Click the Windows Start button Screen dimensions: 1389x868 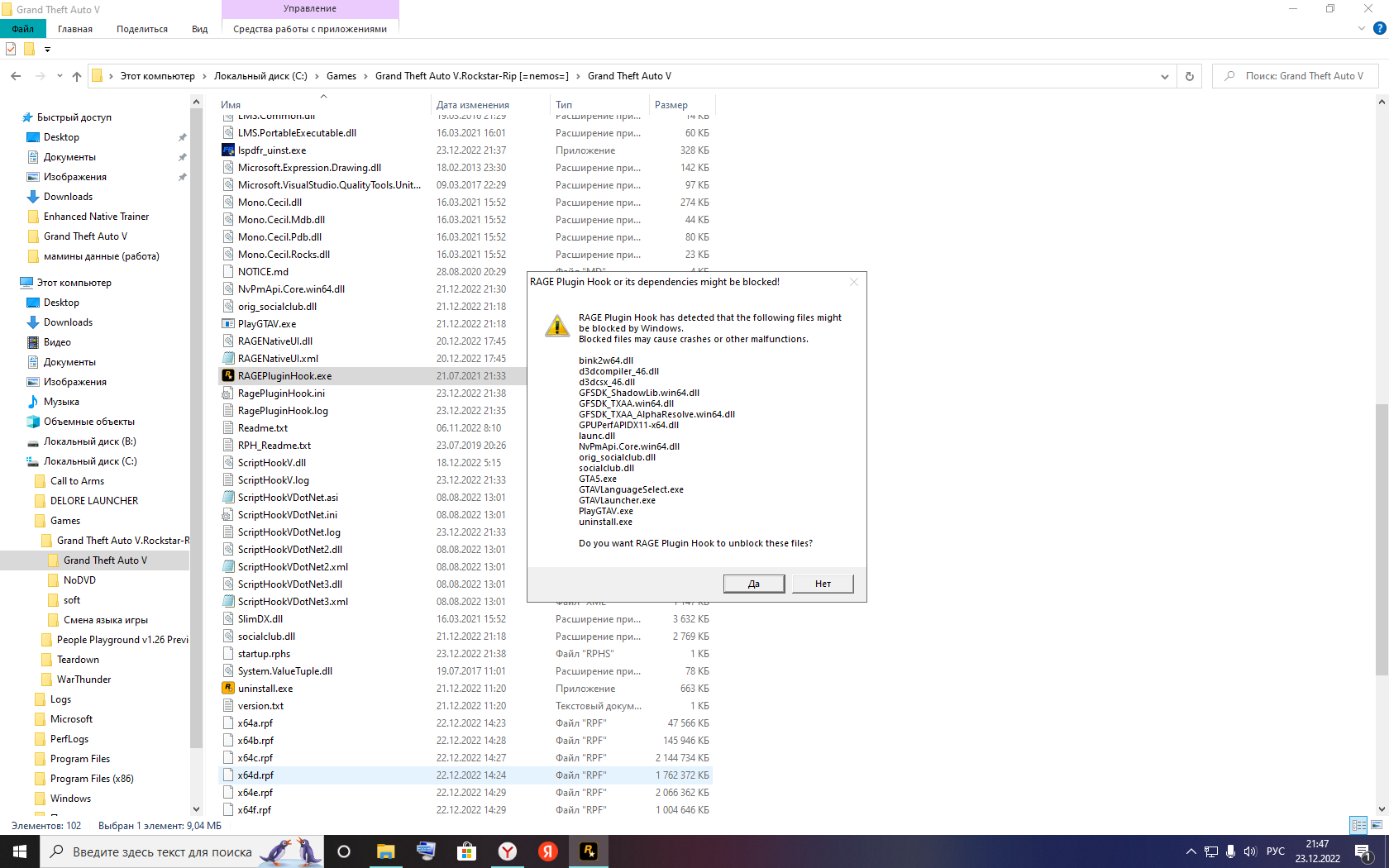click(x=20, y=851)
